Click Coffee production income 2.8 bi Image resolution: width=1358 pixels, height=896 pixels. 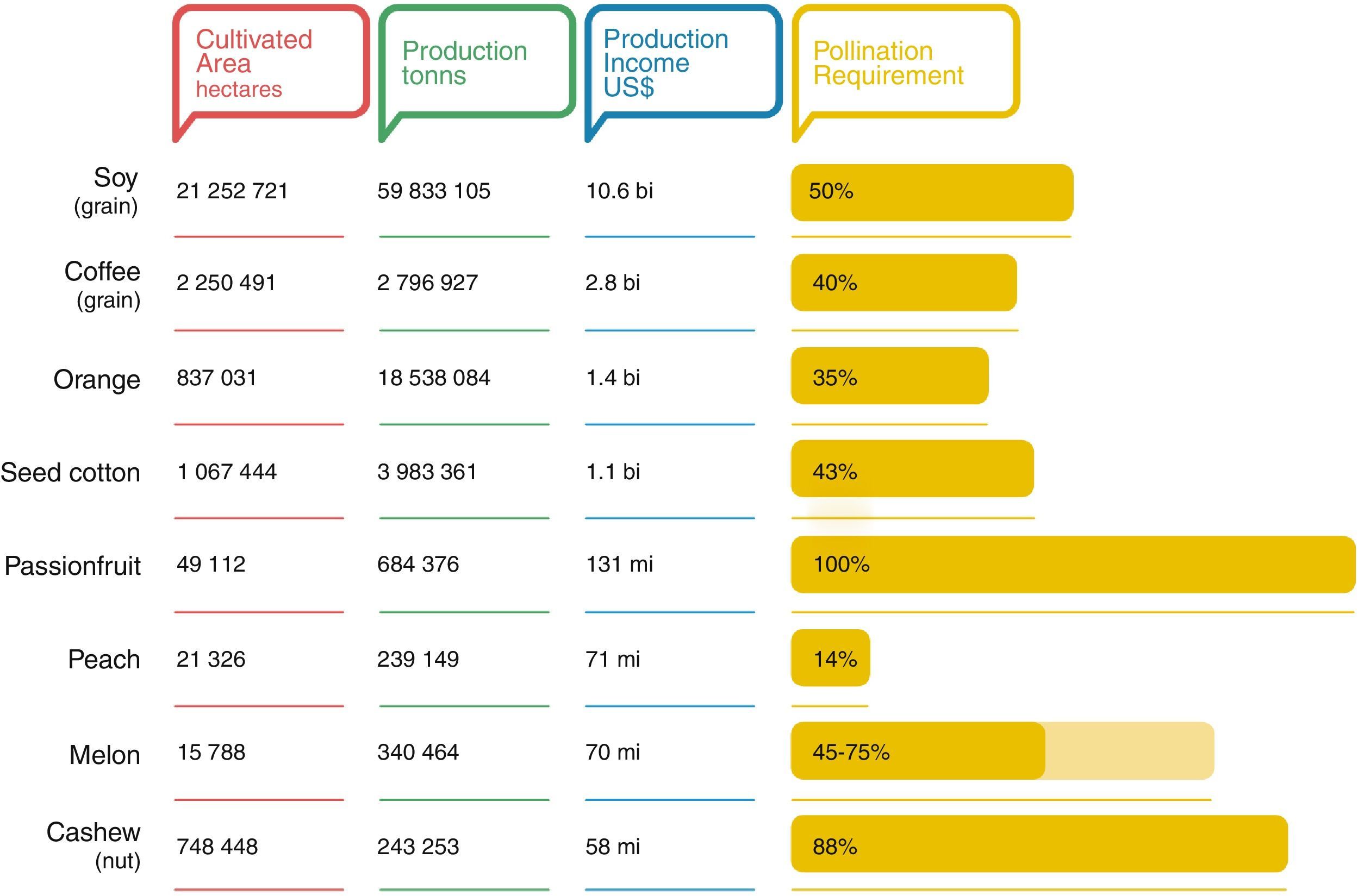pos(613,283)
